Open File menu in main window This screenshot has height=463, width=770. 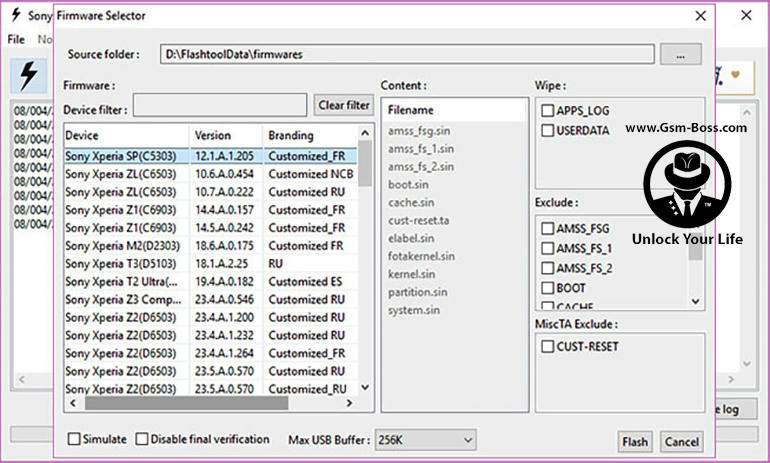pos(16,39)
